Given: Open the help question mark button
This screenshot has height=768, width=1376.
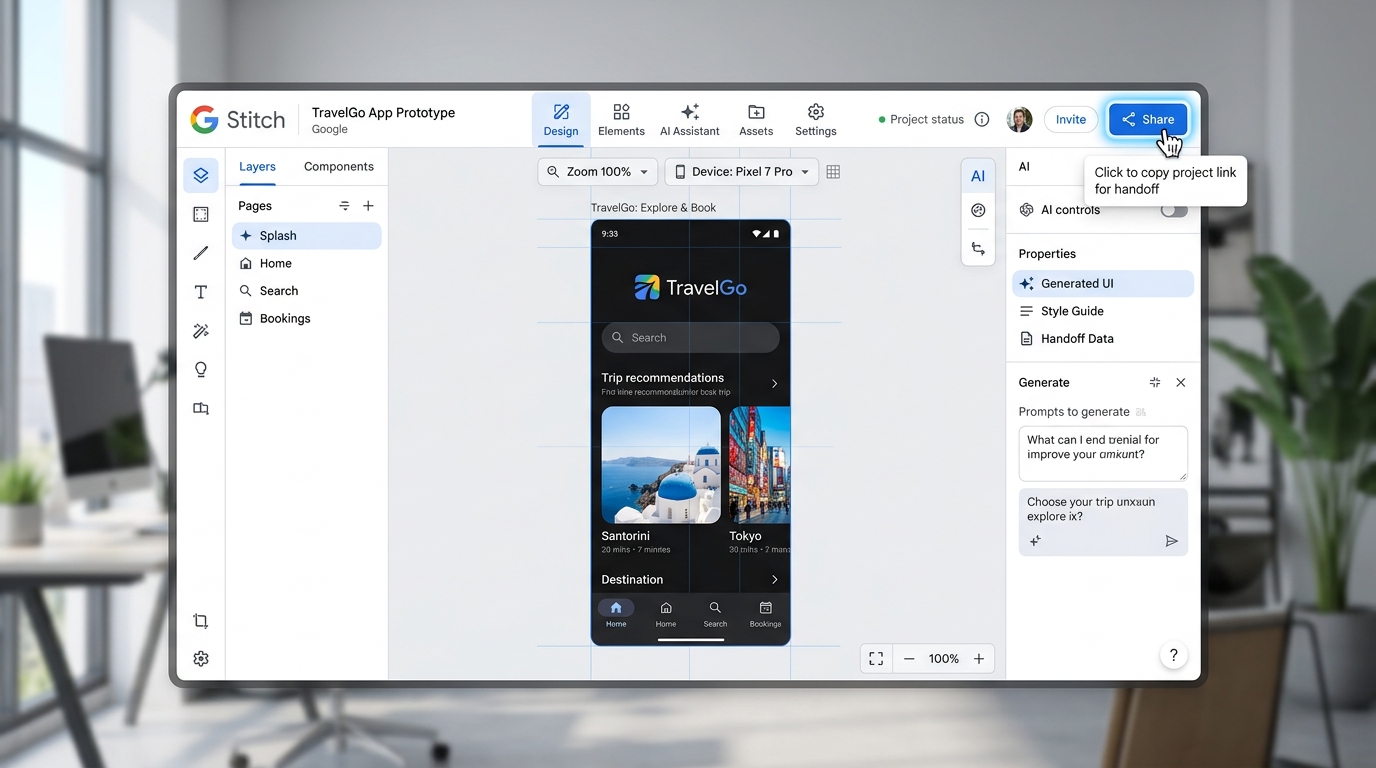Looking at the screenshot, I should tap(1174, 655).
